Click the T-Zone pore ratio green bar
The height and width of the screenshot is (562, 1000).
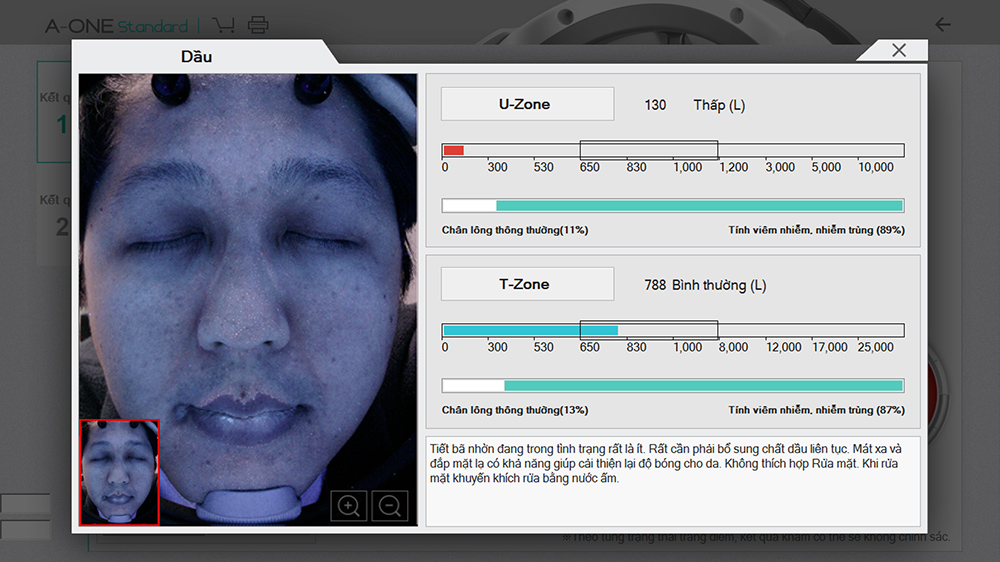pos(673,386)
